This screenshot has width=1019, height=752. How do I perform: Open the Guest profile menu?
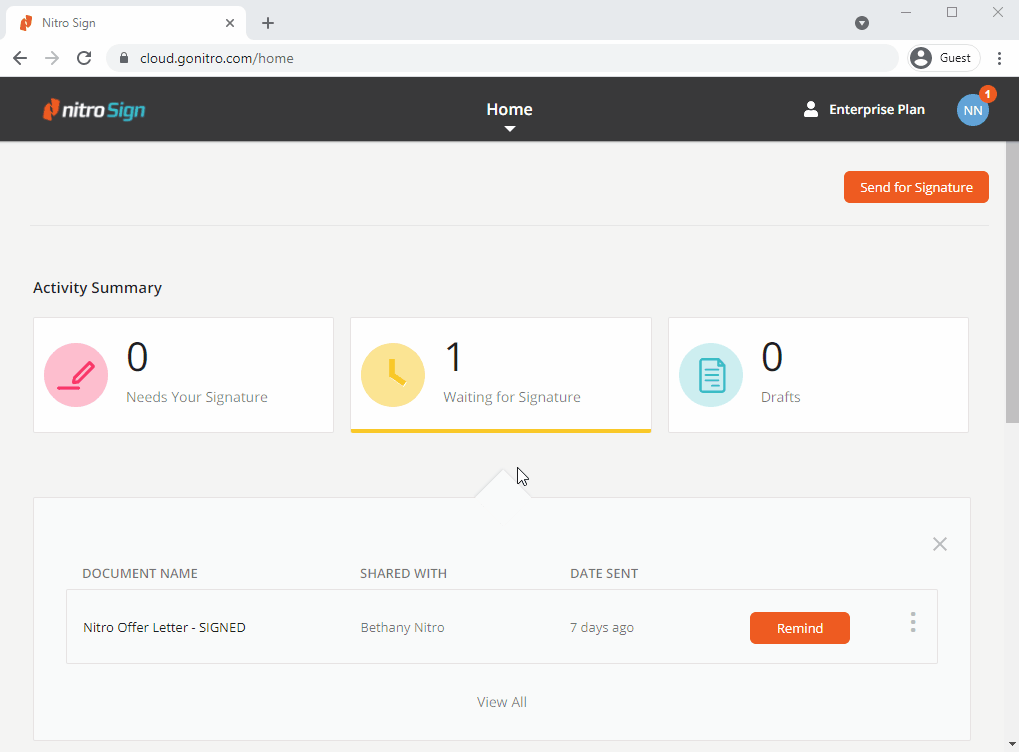943,58
